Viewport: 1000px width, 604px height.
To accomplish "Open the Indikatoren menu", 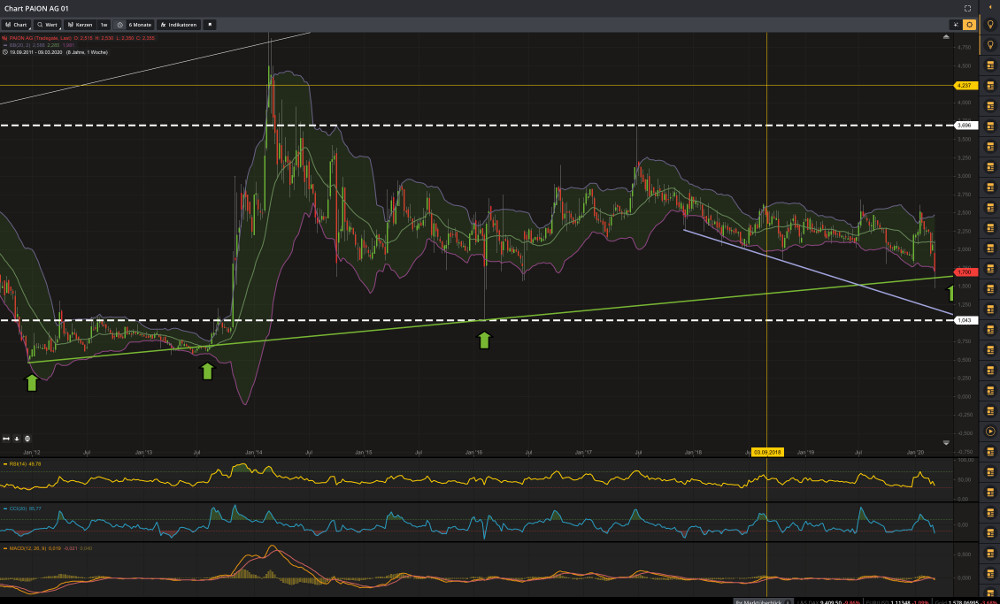I will (179, 25).
